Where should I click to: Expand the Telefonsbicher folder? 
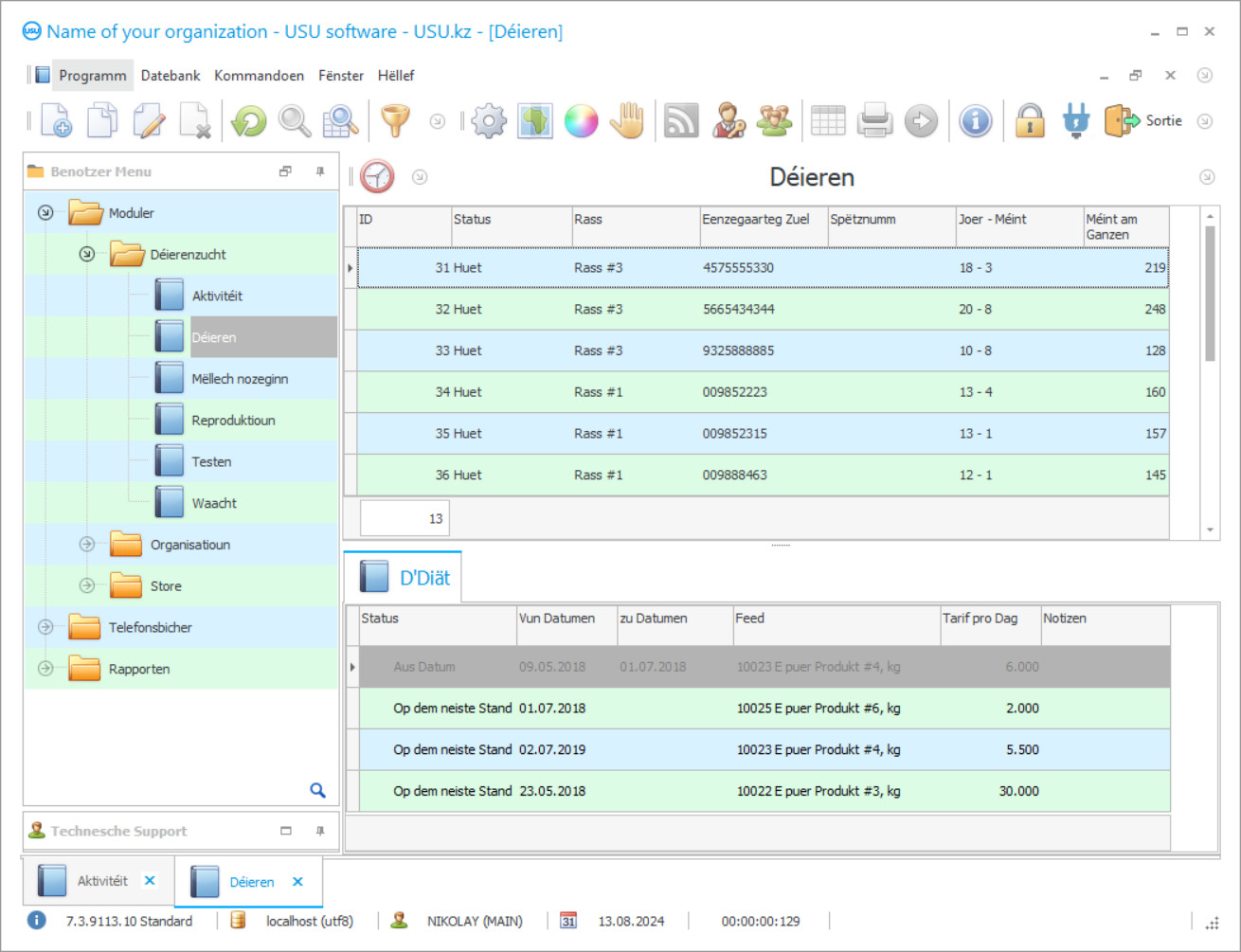coord(45,627)
